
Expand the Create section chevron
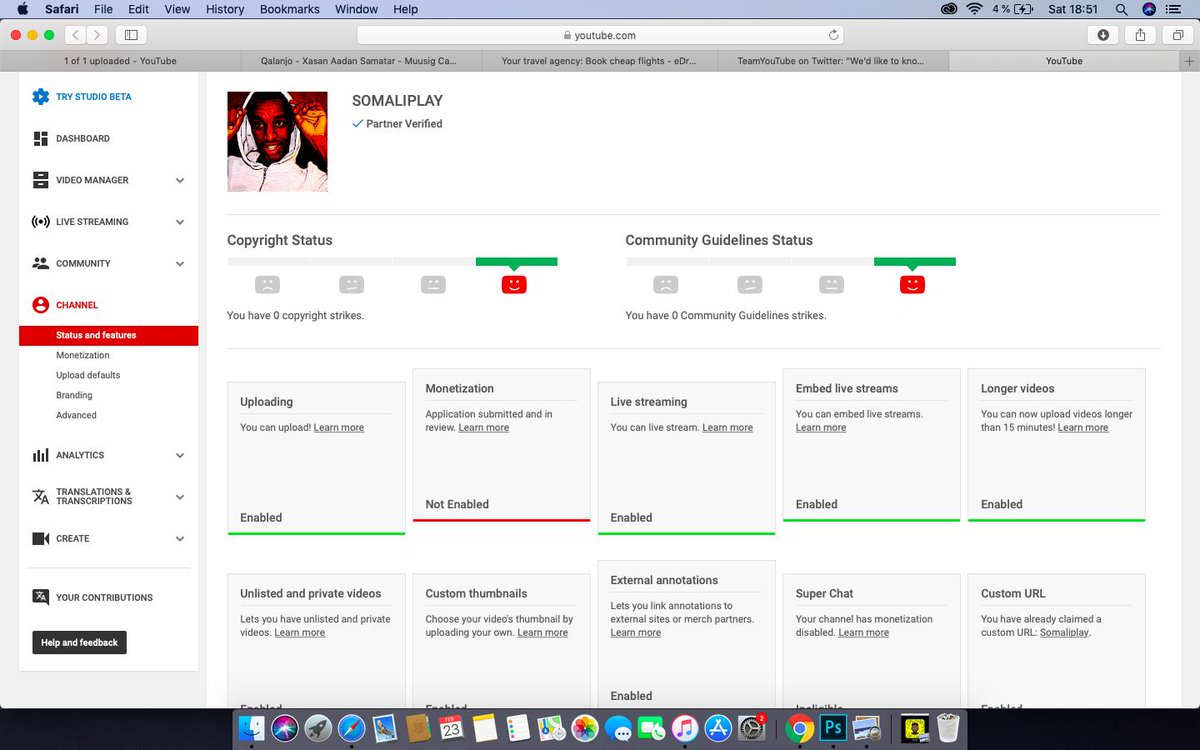(x=180, y=538)
